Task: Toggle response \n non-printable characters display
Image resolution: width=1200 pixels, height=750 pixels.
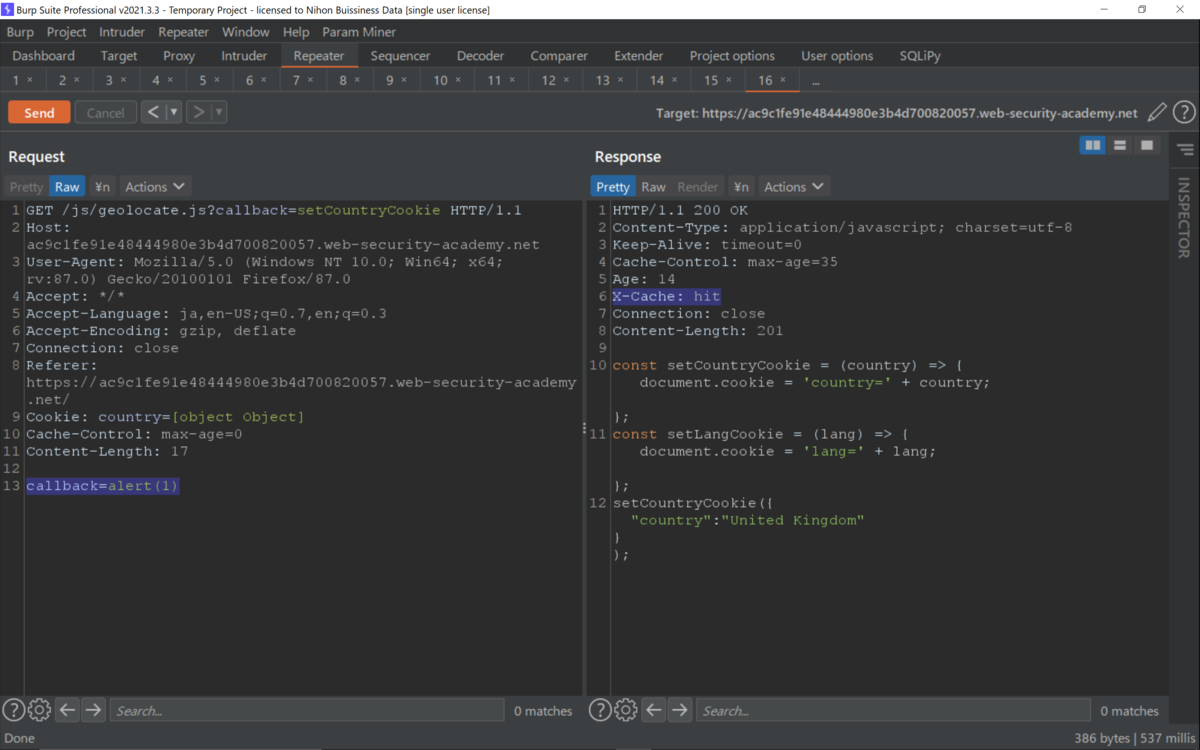Action: (x=741, y=187)
